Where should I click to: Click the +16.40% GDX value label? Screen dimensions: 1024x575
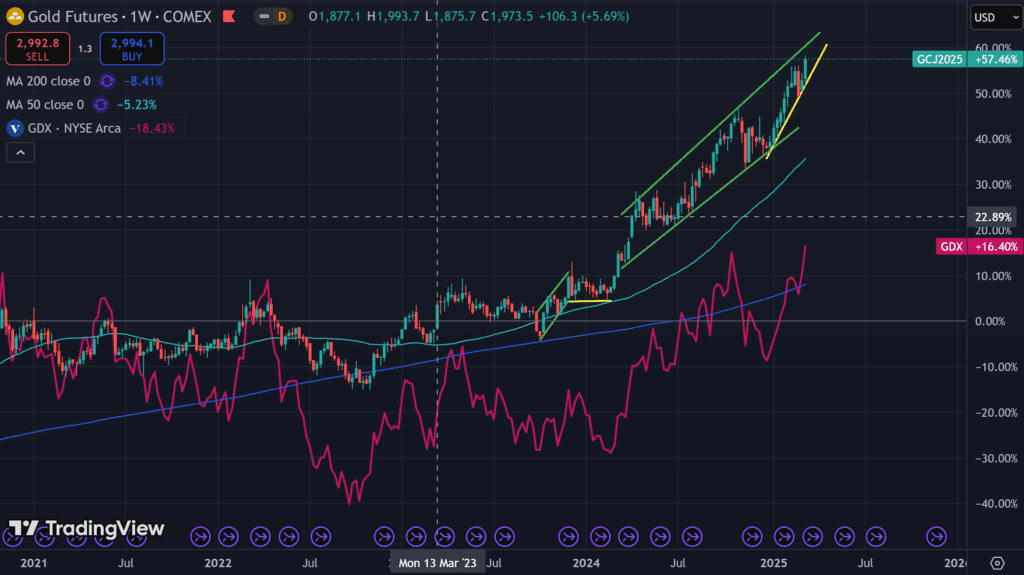996,246
